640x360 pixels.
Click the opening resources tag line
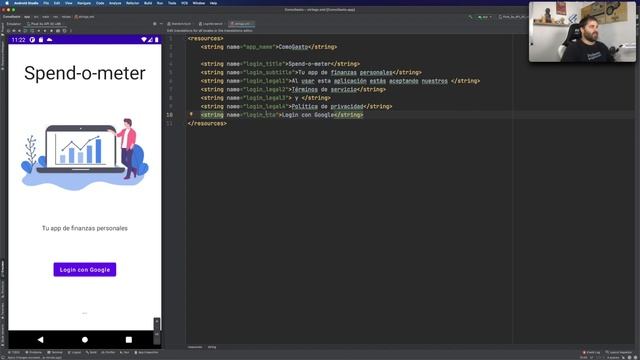[205, 38]
